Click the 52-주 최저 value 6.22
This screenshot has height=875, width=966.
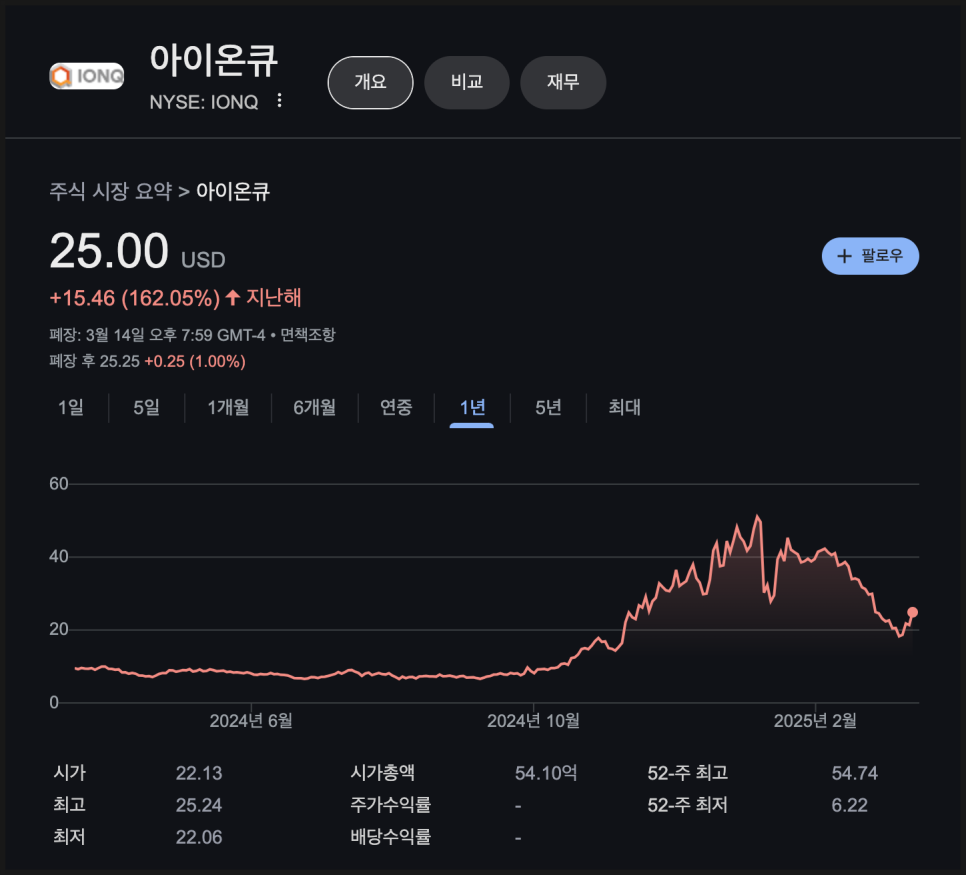click(849, 805)
